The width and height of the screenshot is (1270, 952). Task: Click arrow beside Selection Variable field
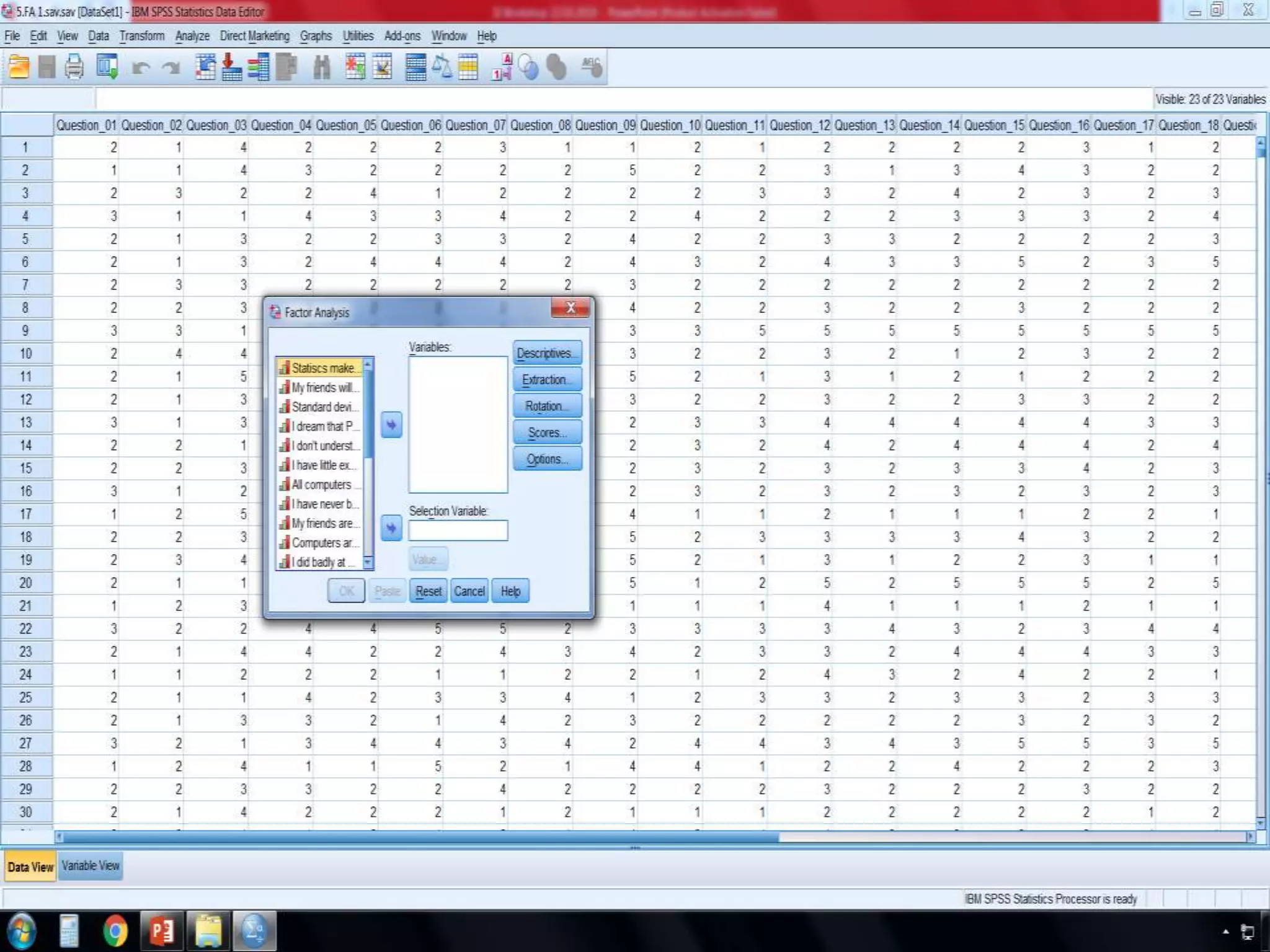[391, 528]
